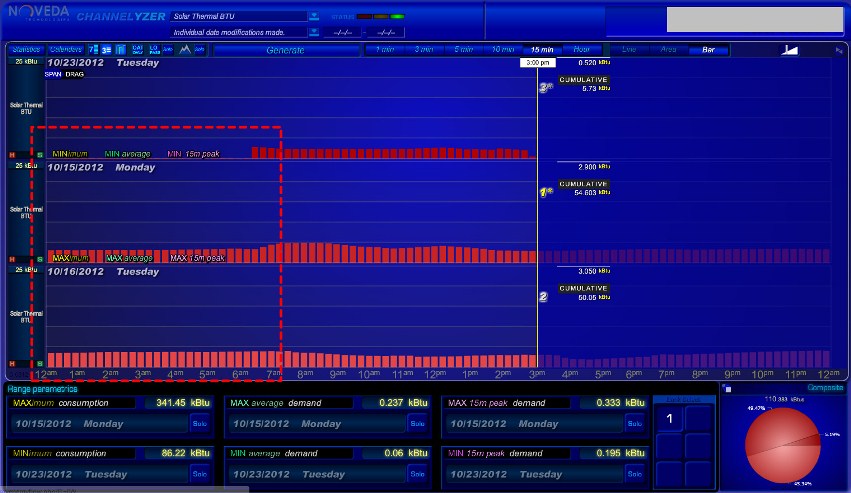Click green S marker on 10/23/2012 row

click(40, 155)
